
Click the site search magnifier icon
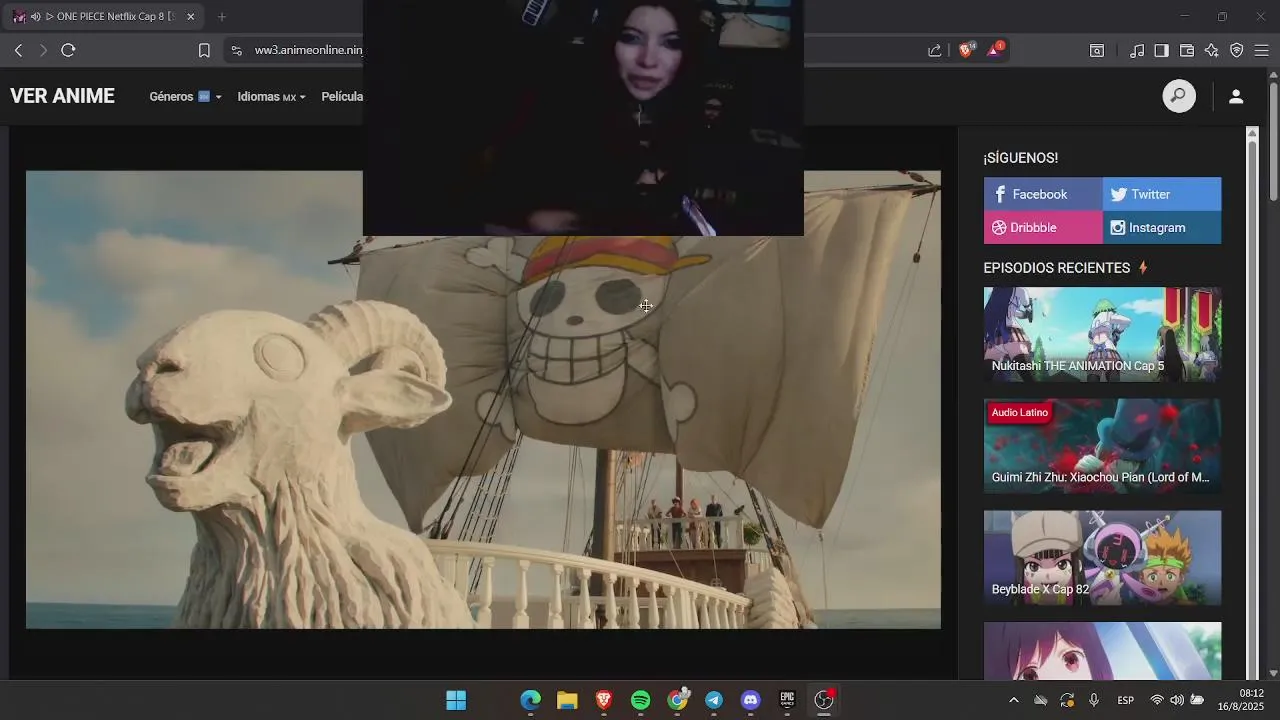[x=1179, y=96]
